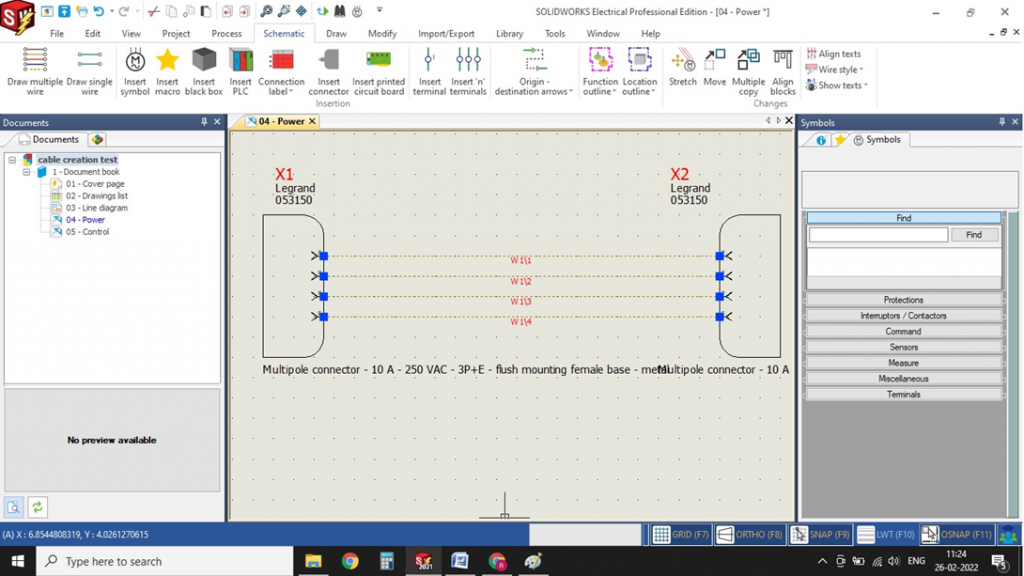Switch to the Draw ribbon tab
The image size is (1024, 576).
point(336,33)
